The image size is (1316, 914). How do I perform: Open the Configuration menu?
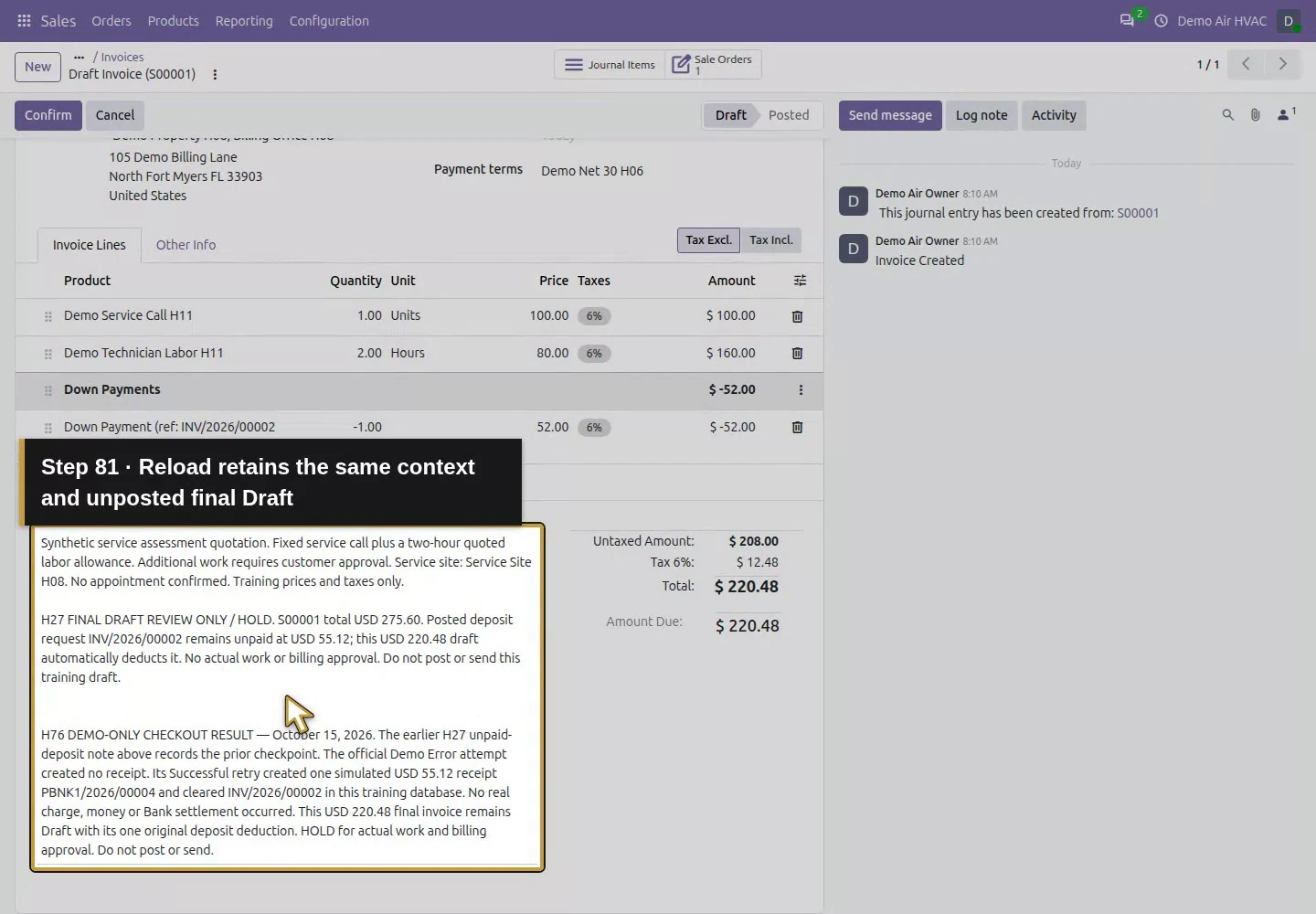[x=329, y=20]
